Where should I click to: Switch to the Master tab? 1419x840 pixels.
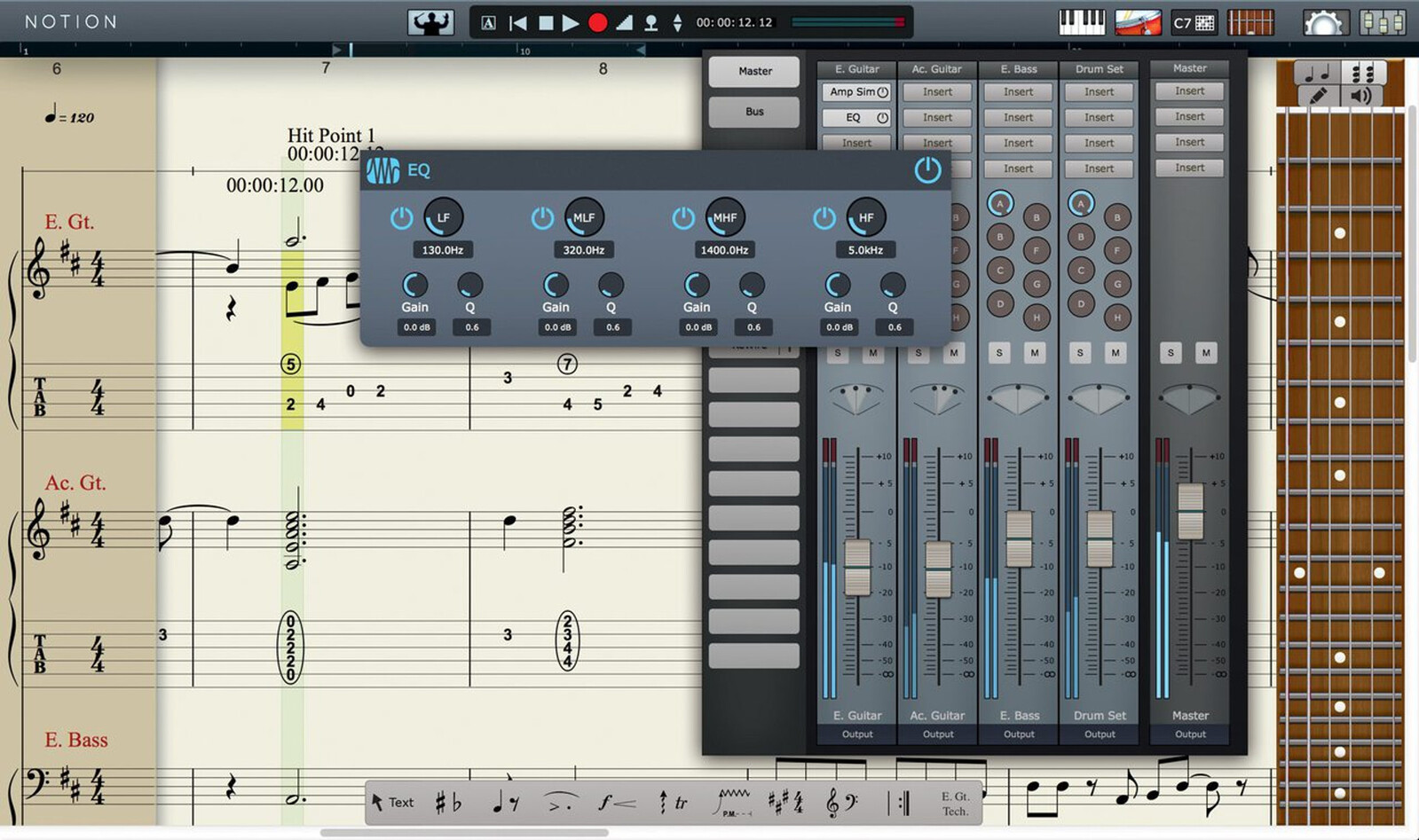coord(754,71)
